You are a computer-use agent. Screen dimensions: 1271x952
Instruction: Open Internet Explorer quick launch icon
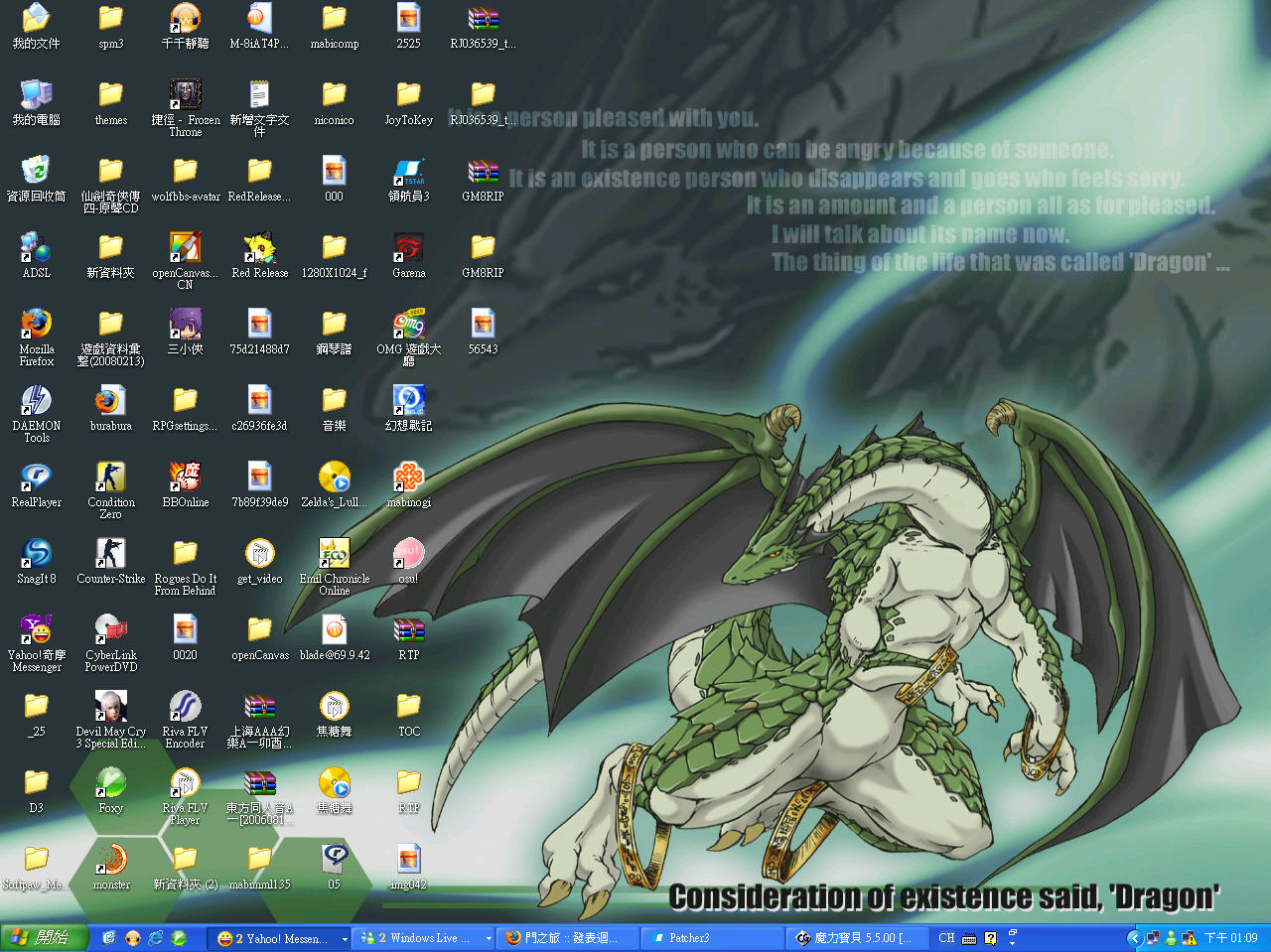coord(155,938)
